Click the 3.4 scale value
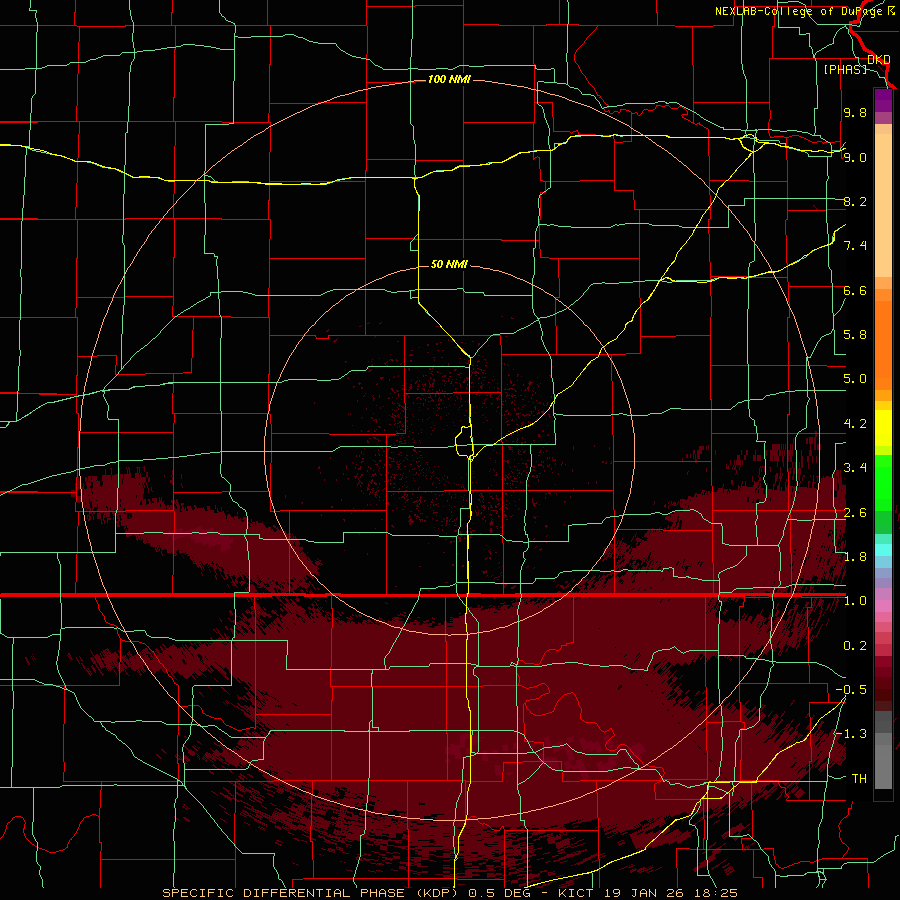The image size is (900, 900). coord(855,468)
